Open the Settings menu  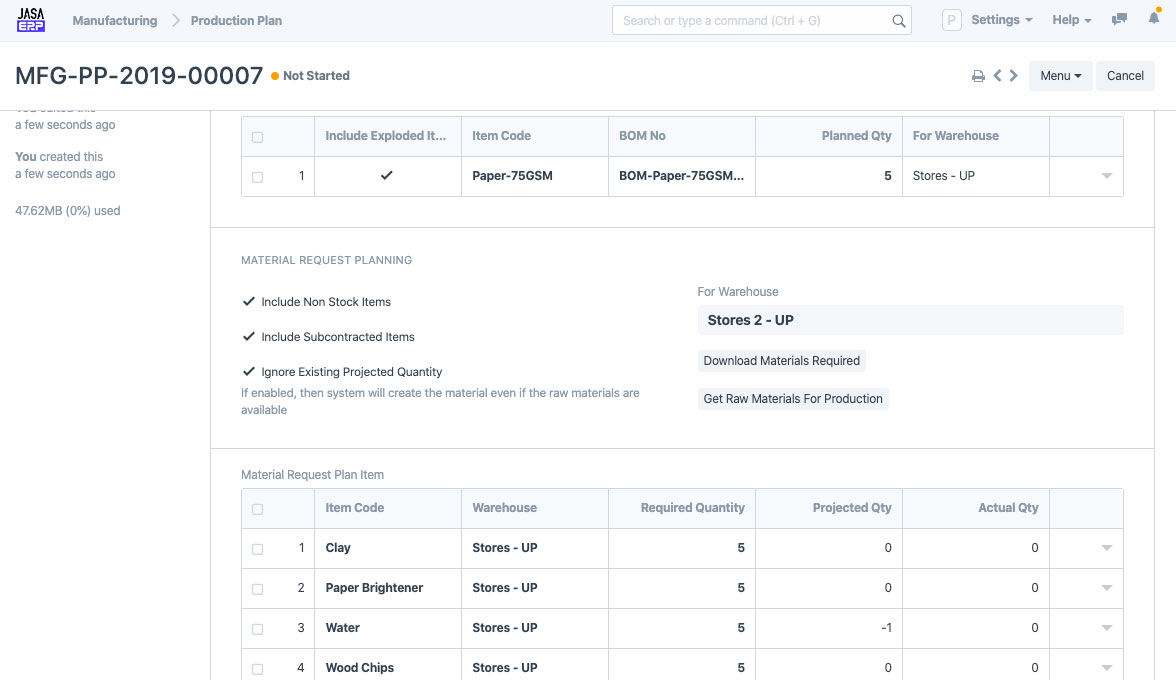1001,20
